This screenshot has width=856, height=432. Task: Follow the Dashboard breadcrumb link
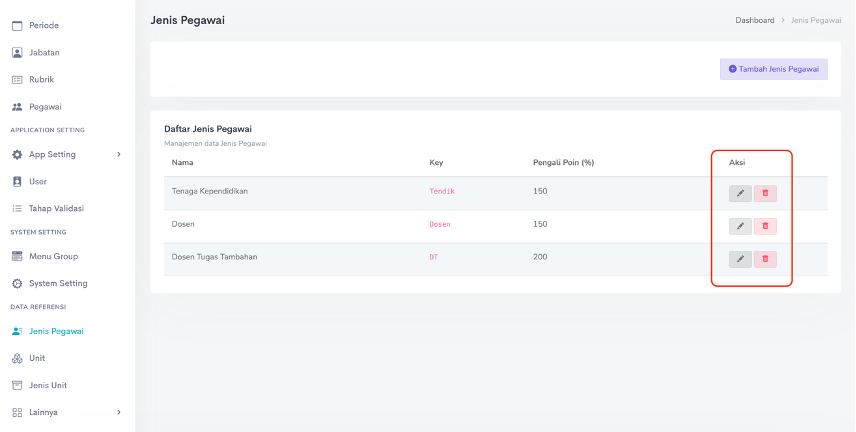point(754,20)
